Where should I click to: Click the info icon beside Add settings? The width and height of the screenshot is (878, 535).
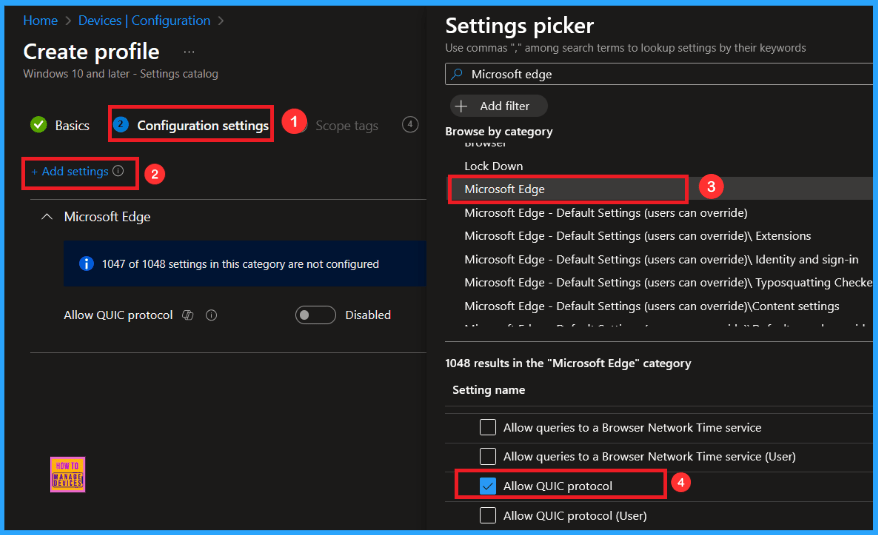pyautogui.click(x=118, y=171)
